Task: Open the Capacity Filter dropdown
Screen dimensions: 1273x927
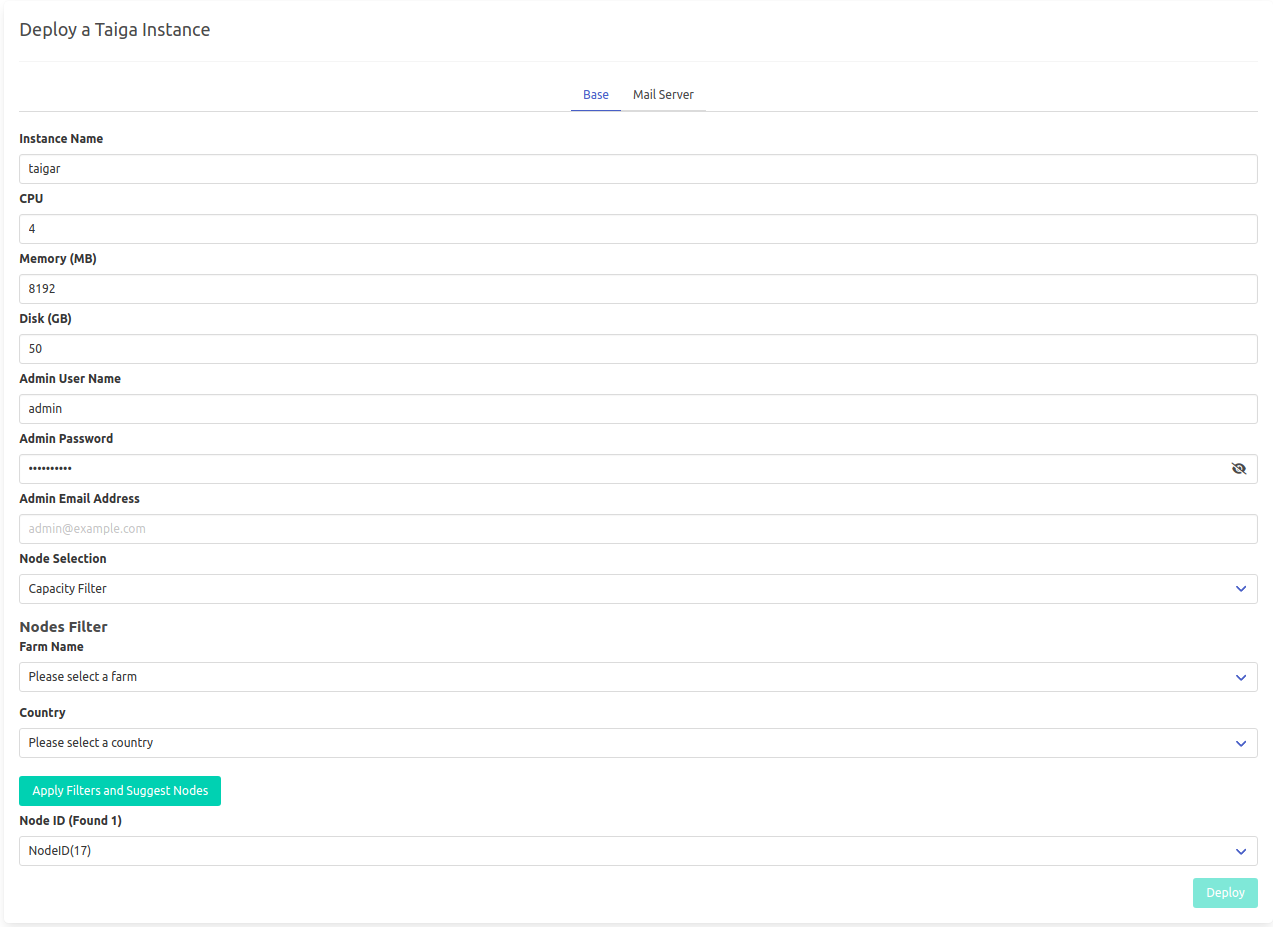Action: 620,589
